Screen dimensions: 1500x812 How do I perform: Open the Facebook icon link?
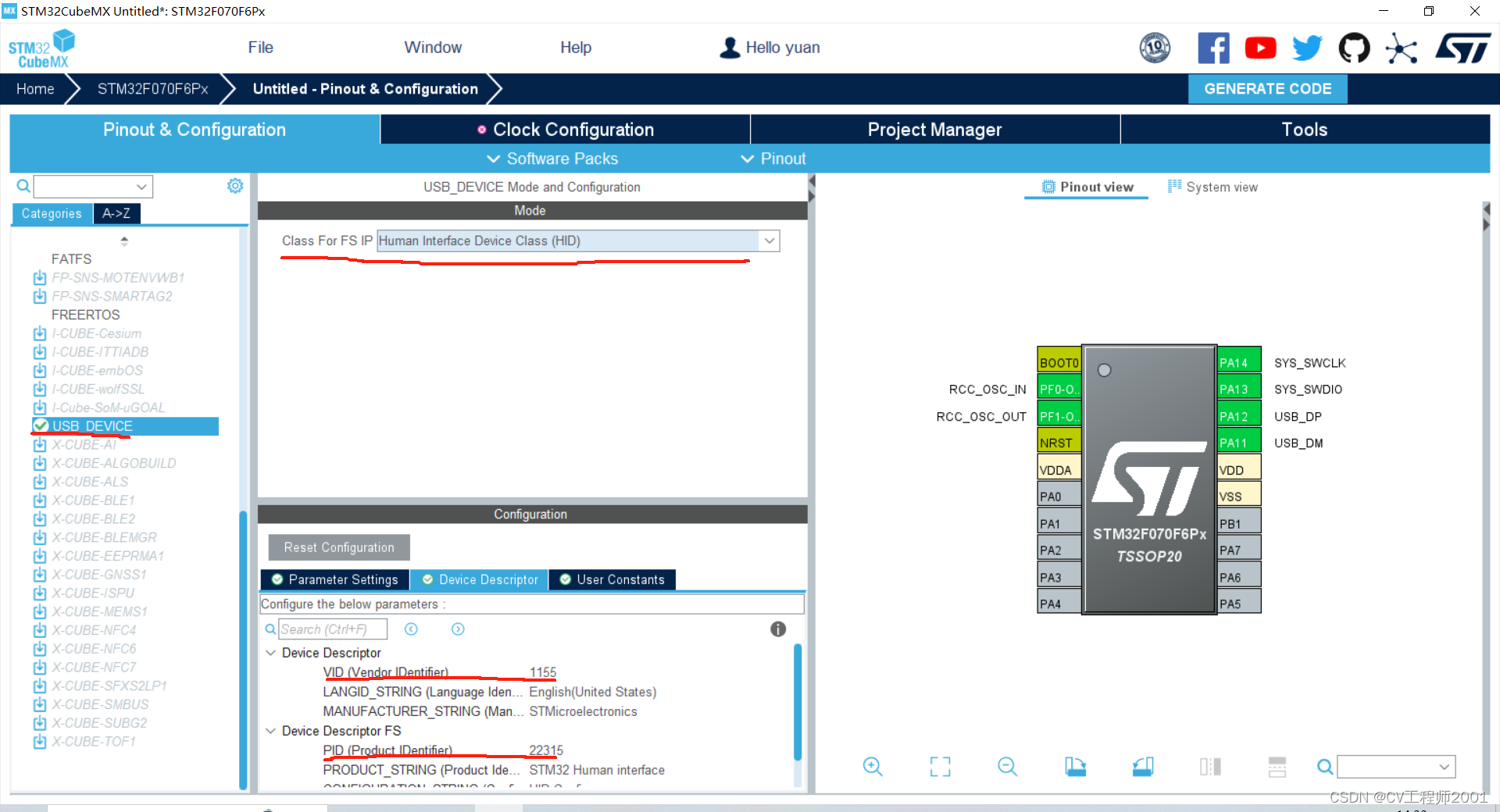[1213, 48]
